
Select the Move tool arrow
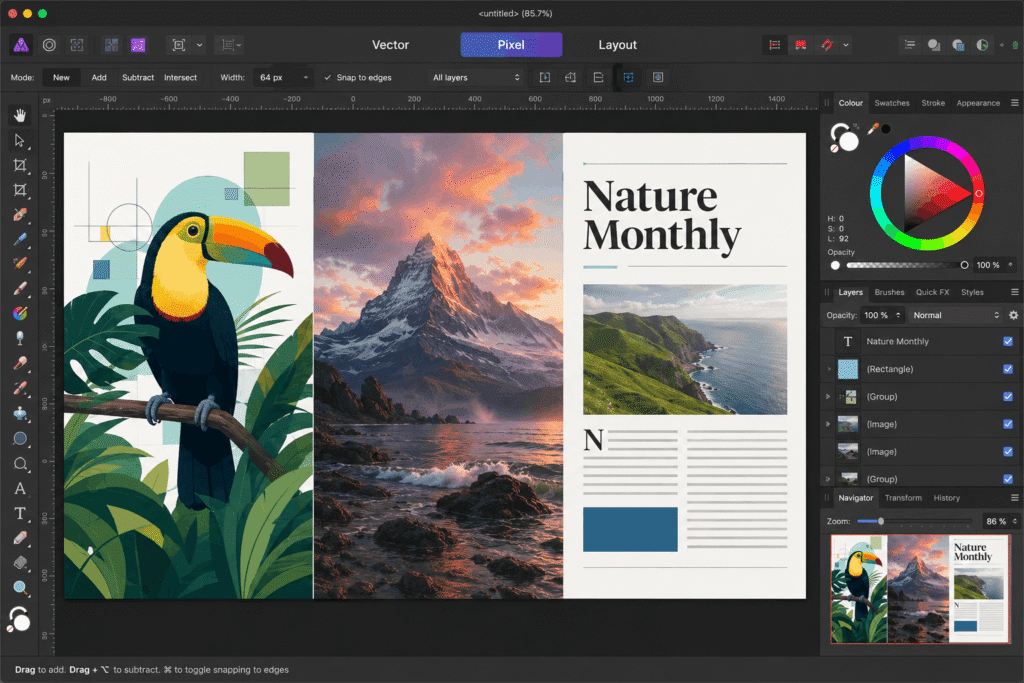(20, 140)
